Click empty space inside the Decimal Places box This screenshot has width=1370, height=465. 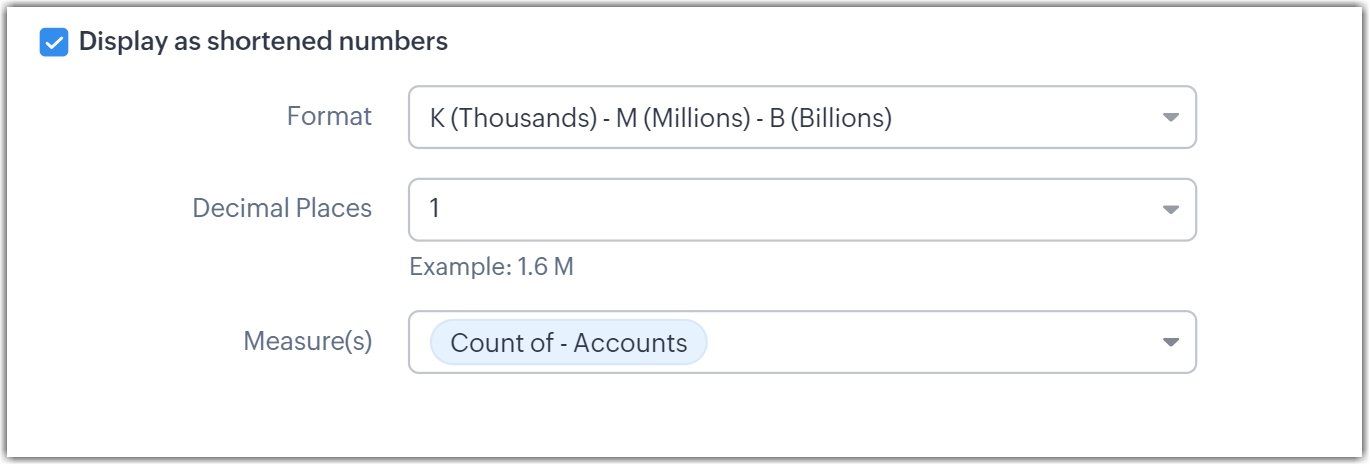800,210
